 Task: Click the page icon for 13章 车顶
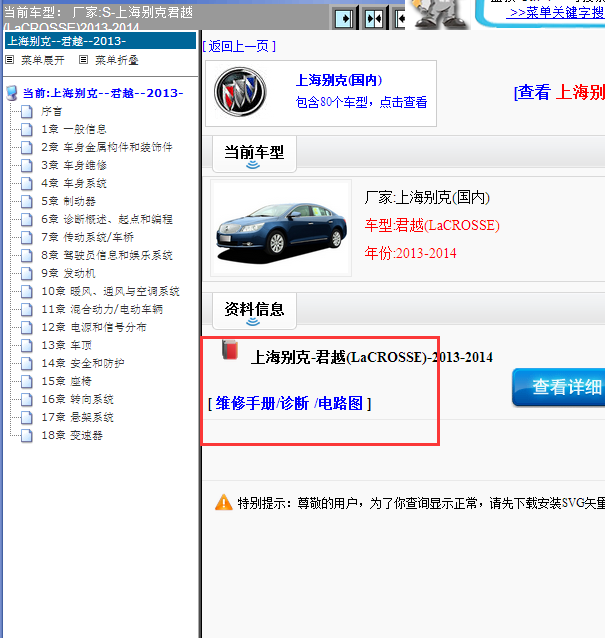tap(27, 345)
